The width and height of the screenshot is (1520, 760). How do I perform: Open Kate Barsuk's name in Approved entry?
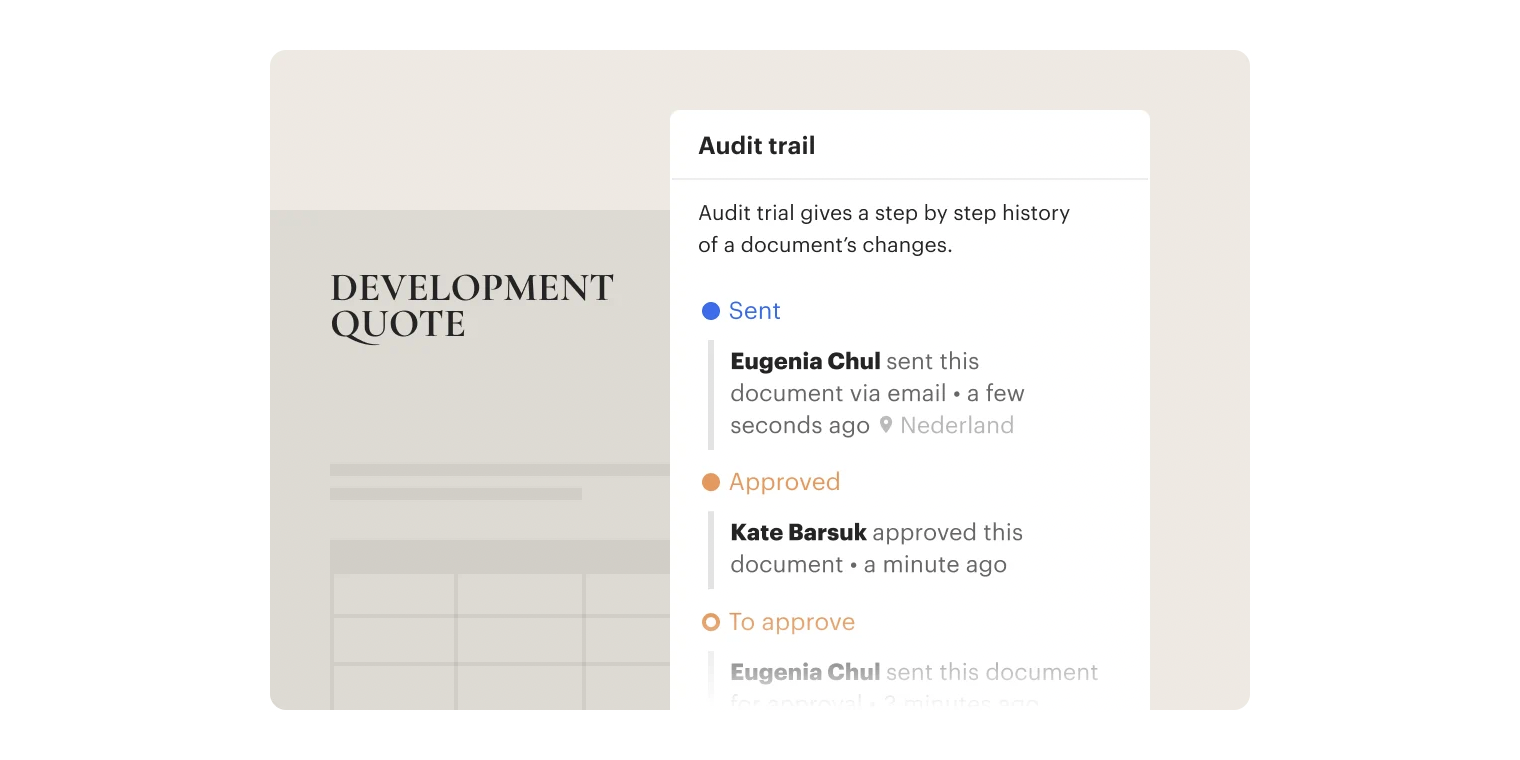click(x=798, y=532)
